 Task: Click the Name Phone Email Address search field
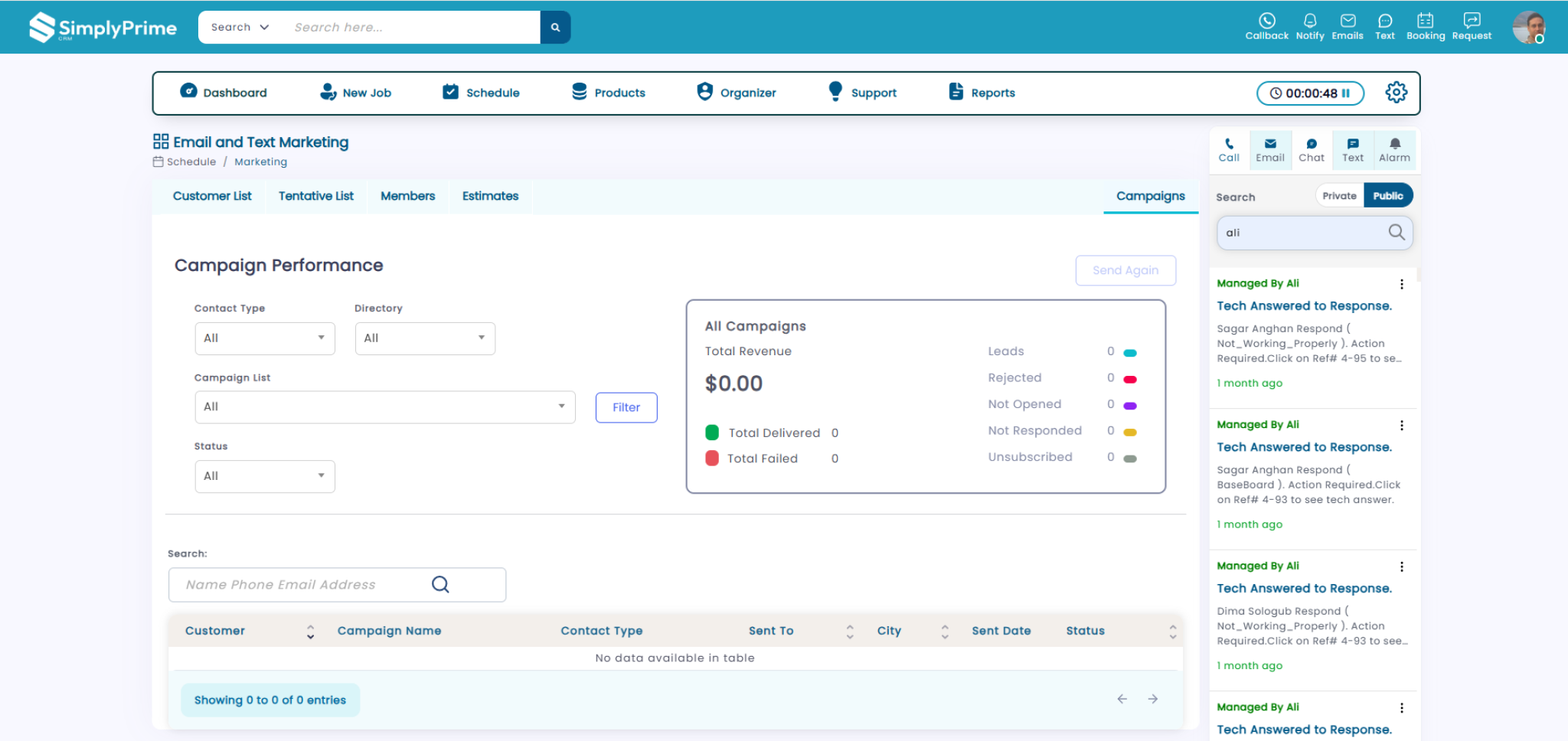pos(337,585)
